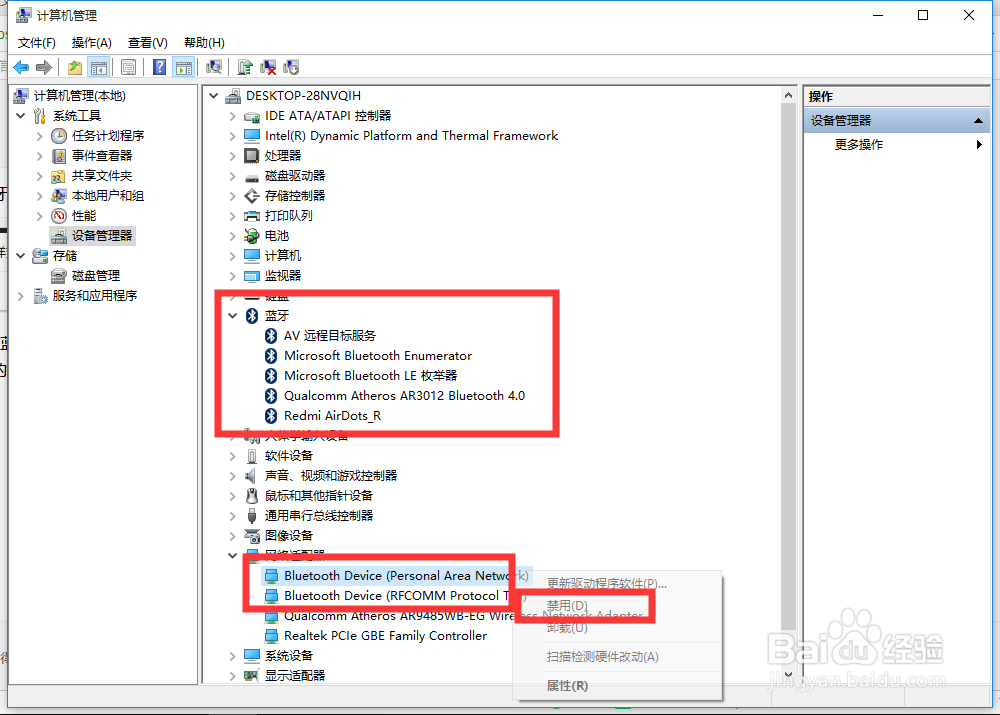Select 声音、视频和游戏控制器 category
This screenshot has width=1000, height=715.
click(x=330, y=476)
